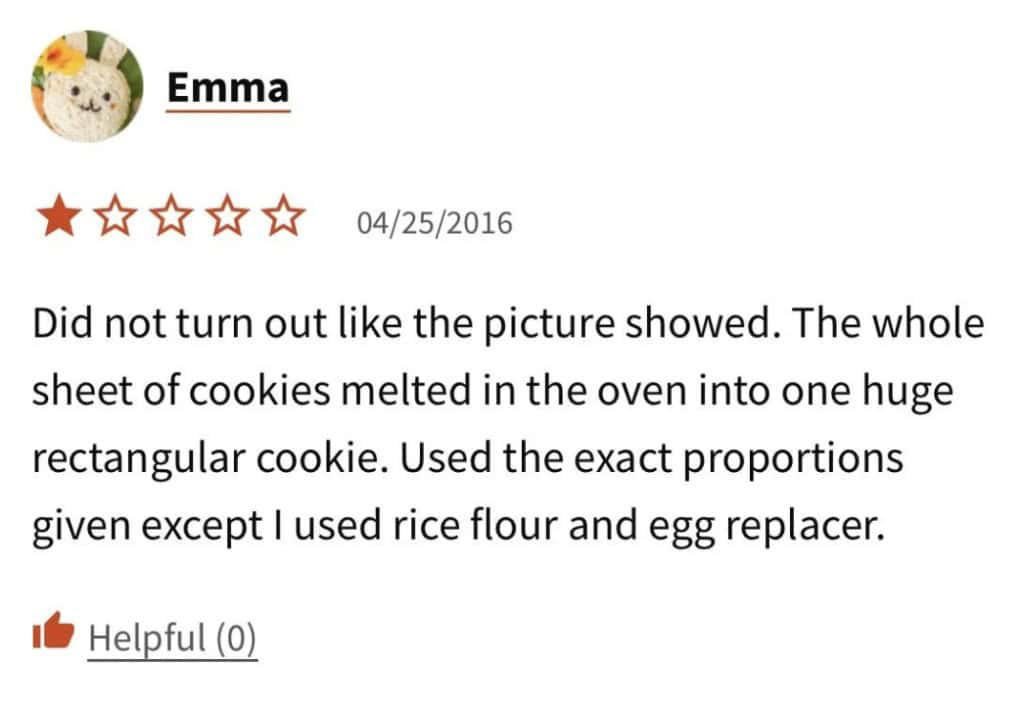Click the phrase "exact proportions" in the review

point(789,459)
